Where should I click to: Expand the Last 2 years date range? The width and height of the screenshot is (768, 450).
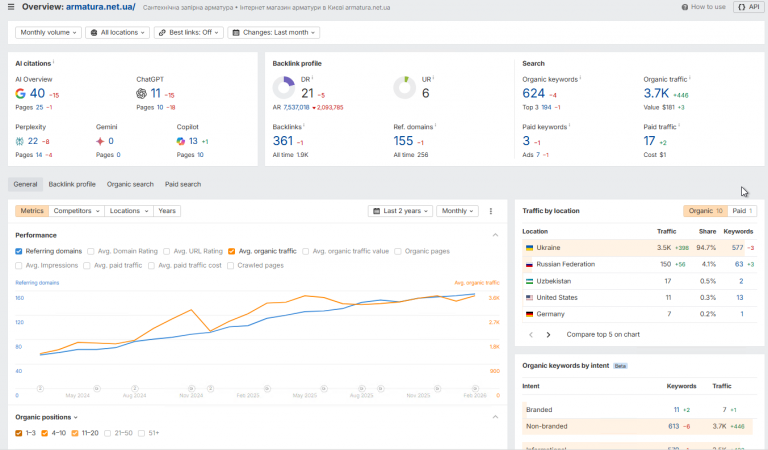(x=401, y=211)
